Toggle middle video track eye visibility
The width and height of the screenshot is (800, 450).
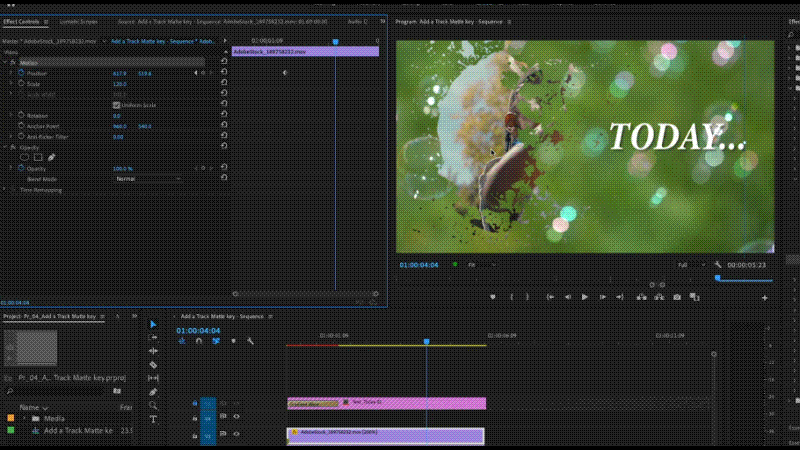click(x=236, y=416)
